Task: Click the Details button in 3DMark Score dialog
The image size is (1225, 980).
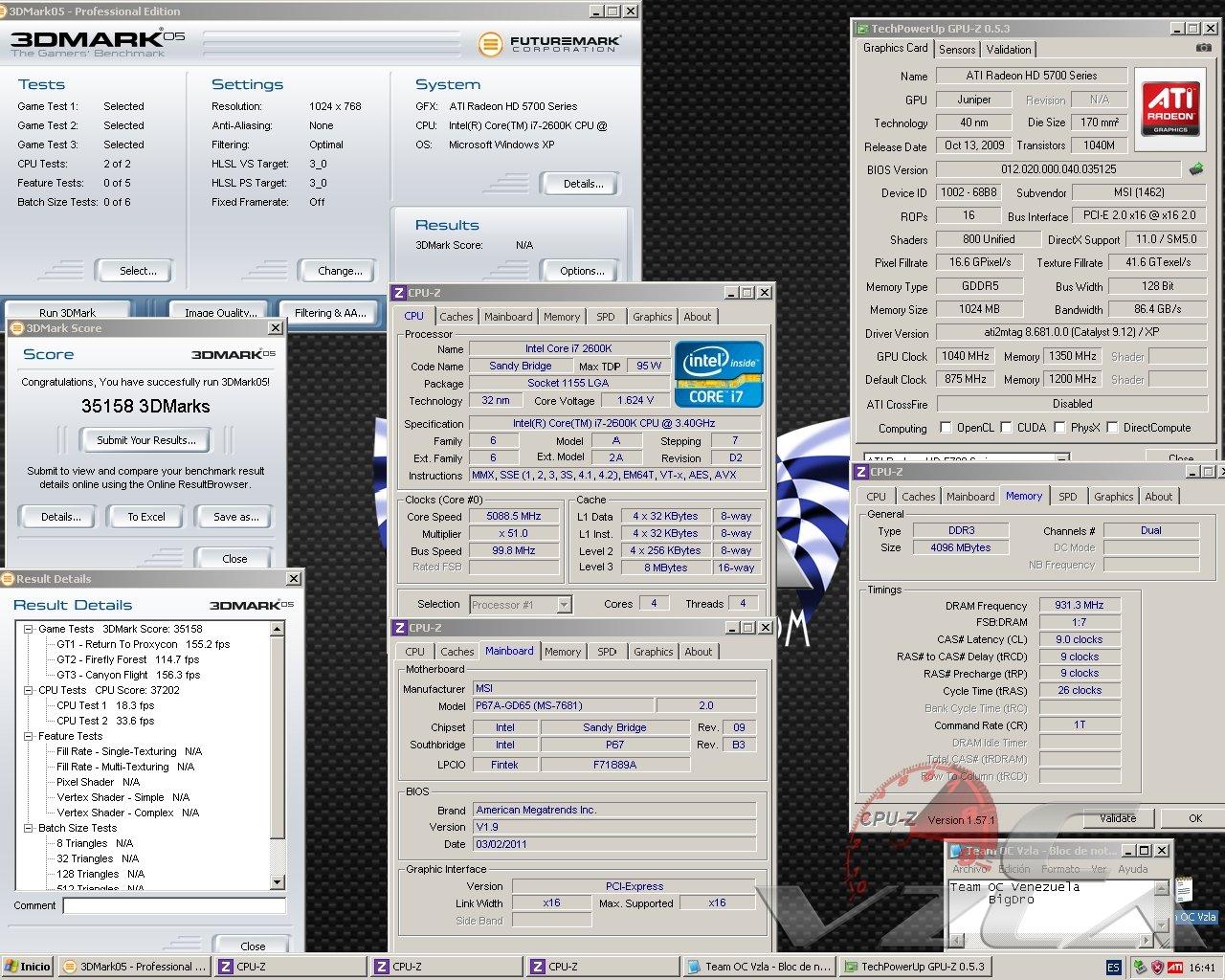Action: click(60, 517)
